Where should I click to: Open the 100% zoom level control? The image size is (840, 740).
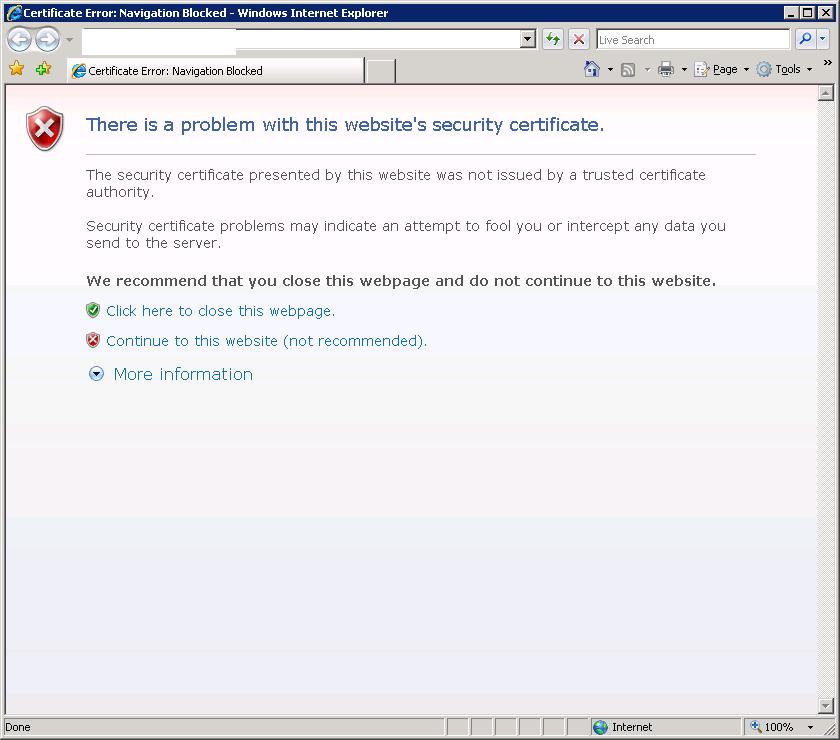click(778, 727)
